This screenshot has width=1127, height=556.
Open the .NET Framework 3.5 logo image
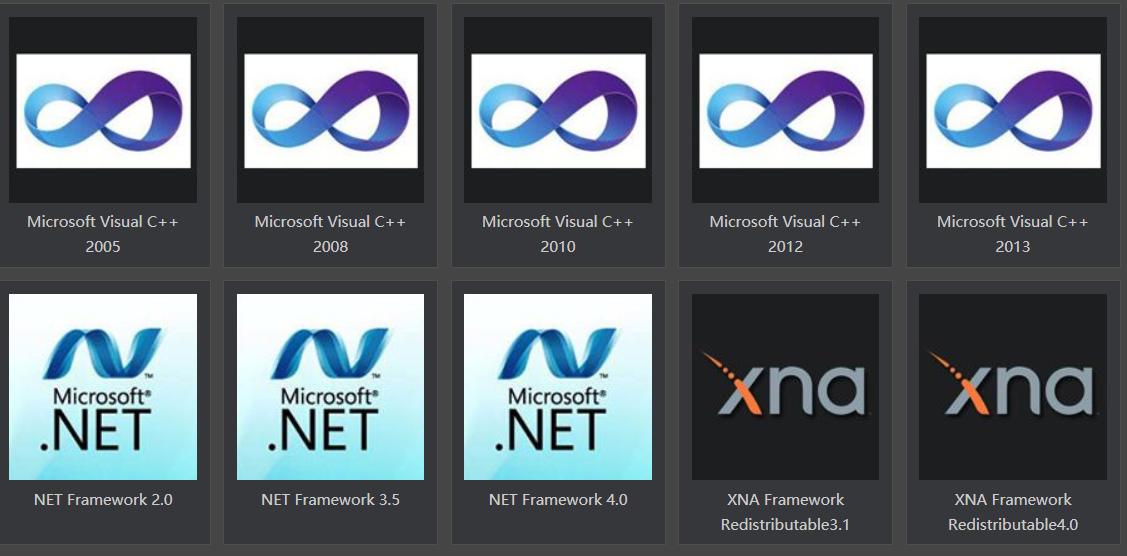click(x=331, y=386)
